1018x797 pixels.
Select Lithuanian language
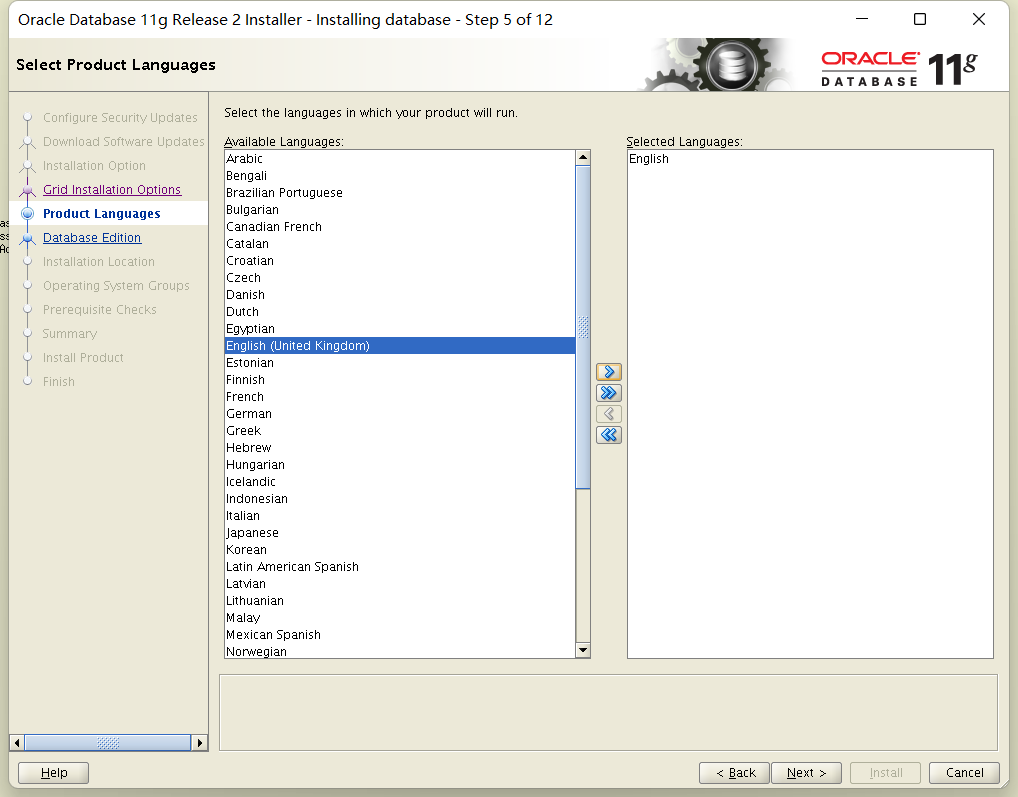400,600
